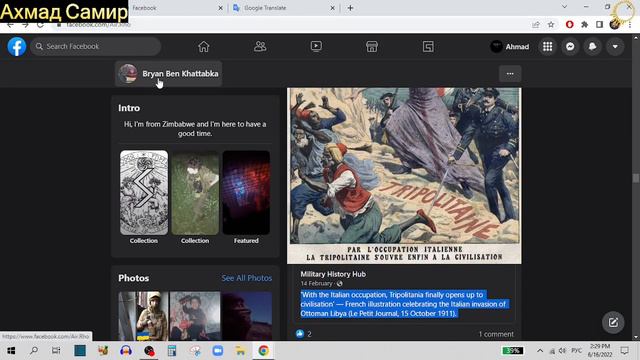Click the like reaction count icon
Screen dimensions: 640x360
coord(300,334)
